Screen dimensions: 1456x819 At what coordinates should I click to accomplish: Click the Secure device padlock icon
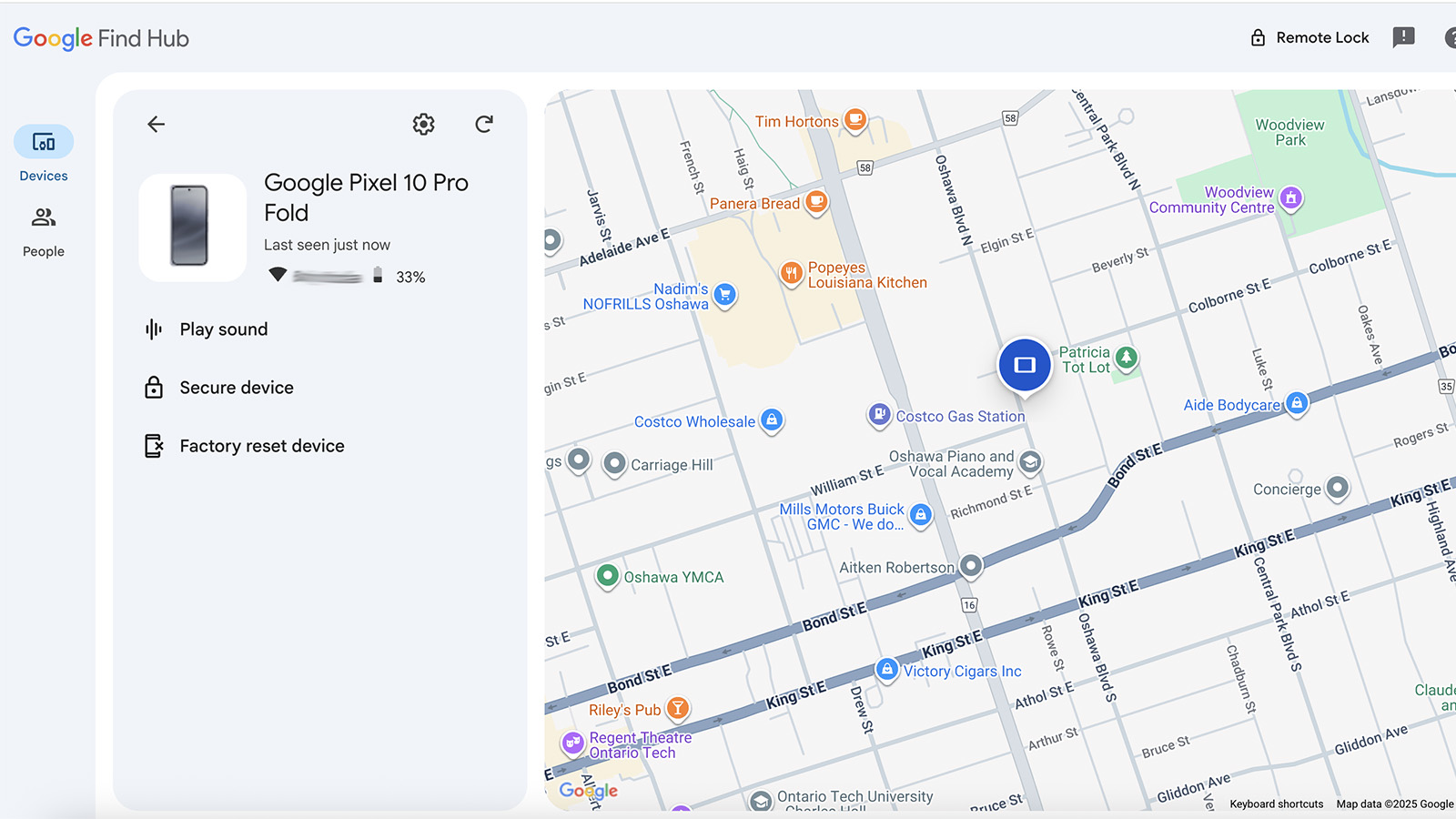click(x=155, y=387)
